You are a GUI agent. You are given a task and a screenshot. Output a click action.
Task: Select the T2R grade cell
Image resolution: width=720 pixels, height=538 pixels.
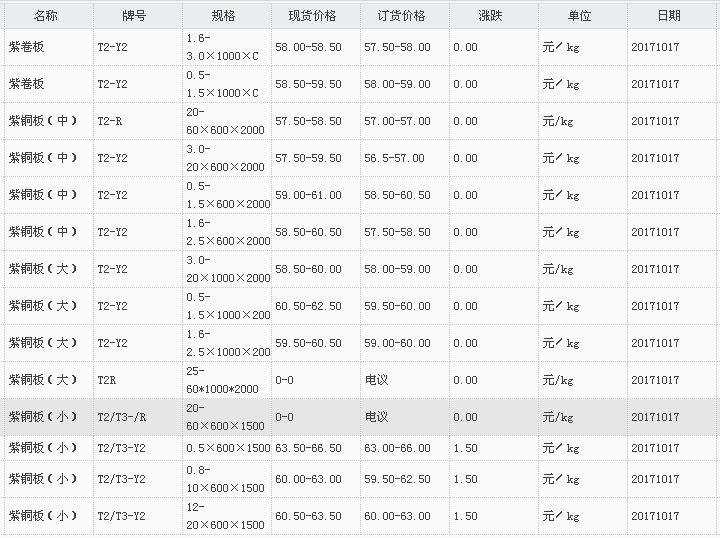[106, 380]
